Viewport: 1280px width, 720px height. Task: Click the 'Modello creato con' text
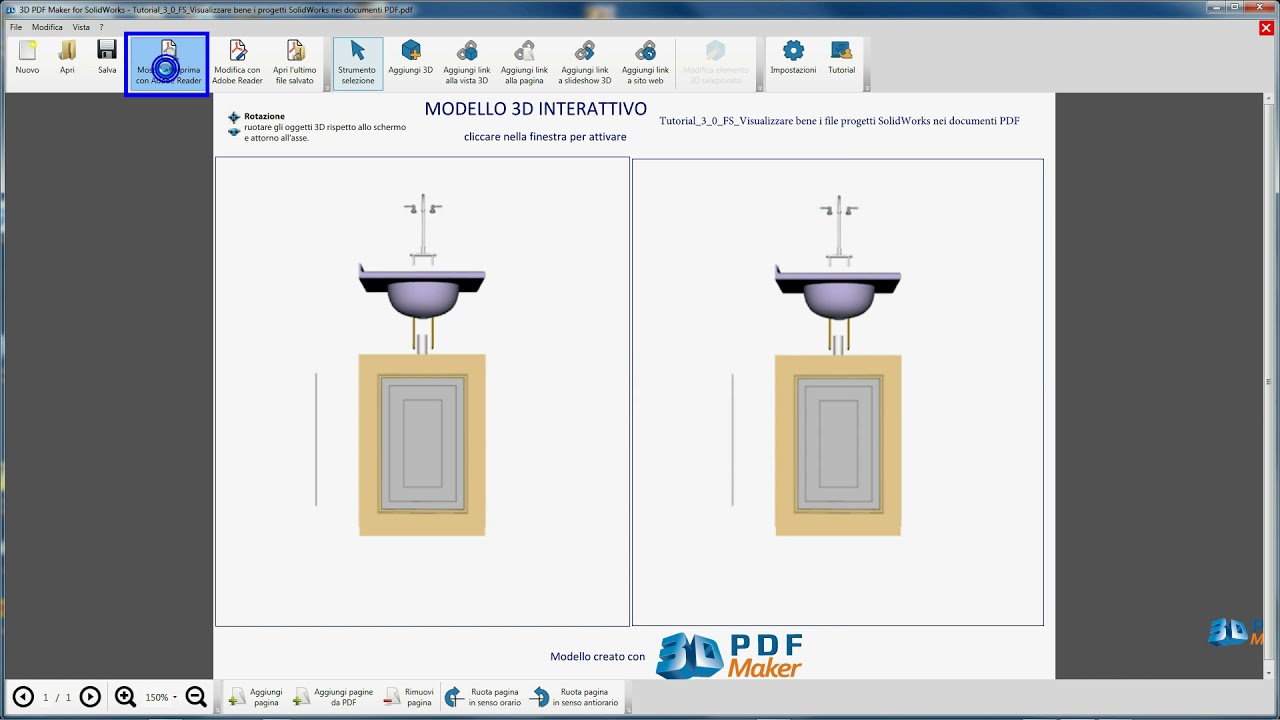point(597,657)
